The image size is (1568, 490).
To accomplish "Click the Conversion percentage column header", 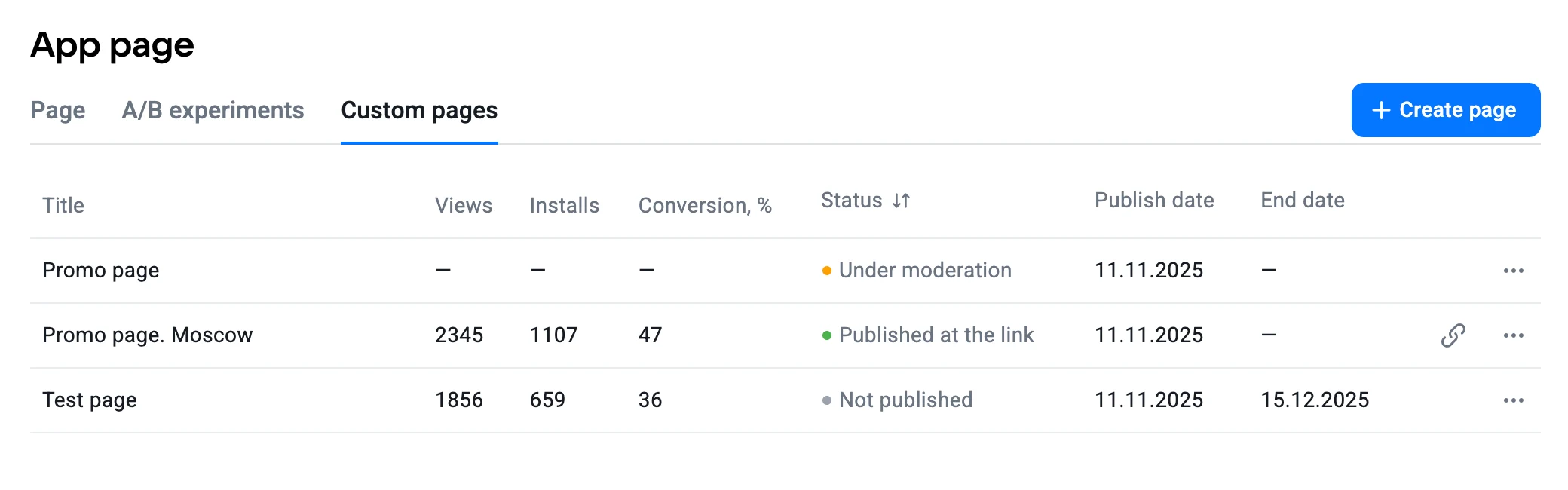I will pos(705,204).
